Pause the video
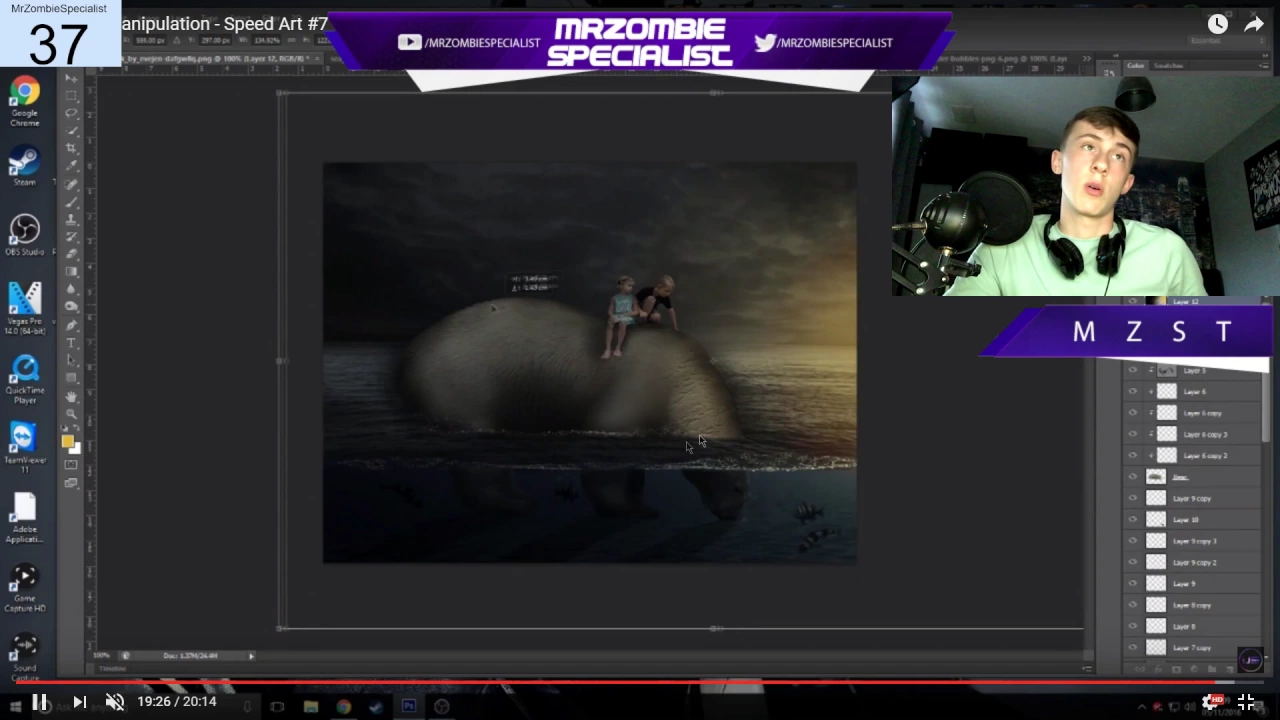Image resolution: width=1280 pixels, height=720 pixels. (39, 702)
